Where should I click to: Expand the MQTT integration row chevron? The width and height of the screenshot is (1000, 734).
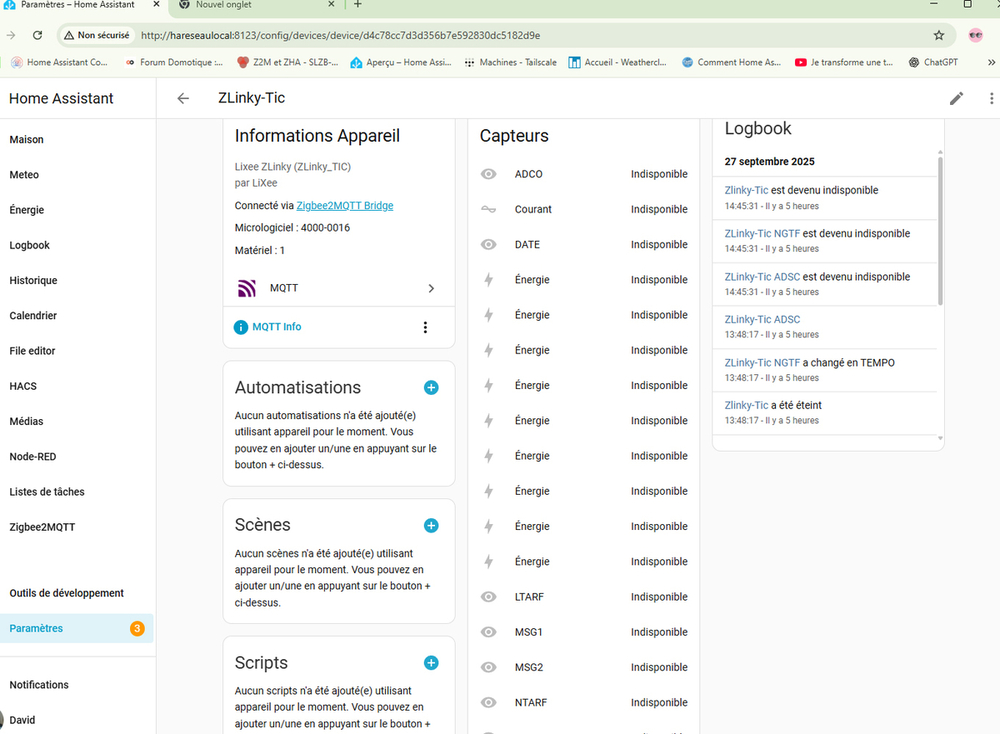coord(431,288)
